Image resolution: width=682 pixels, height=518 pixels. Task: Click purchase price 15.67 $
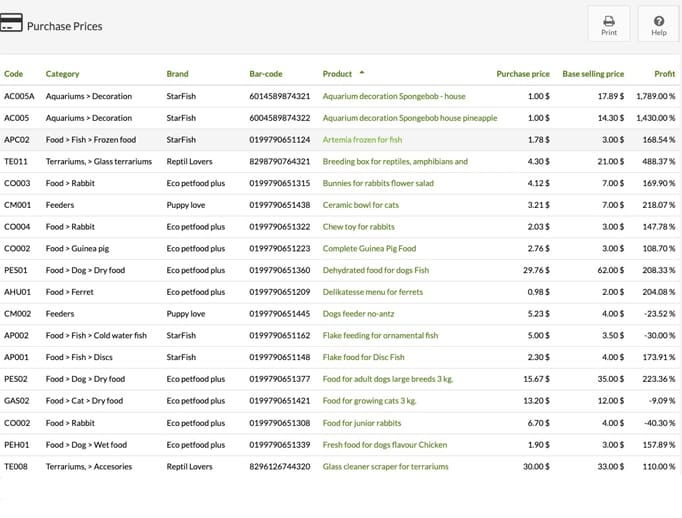(x=536, y=379)
